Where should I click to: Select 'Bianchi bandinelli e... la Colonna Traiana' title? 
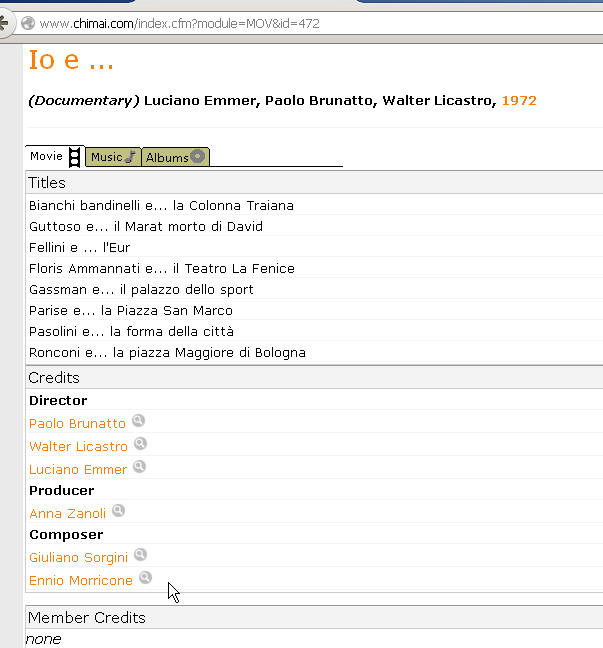161,205
